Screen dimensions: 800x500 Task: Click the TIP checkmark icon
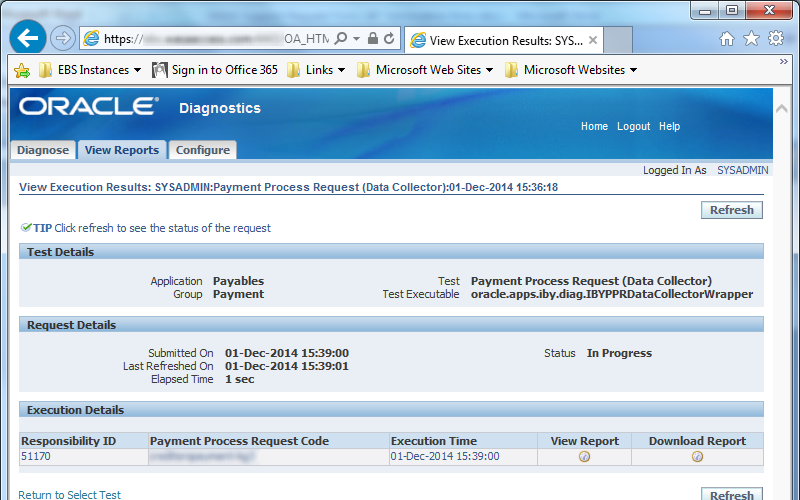(26, 227)
